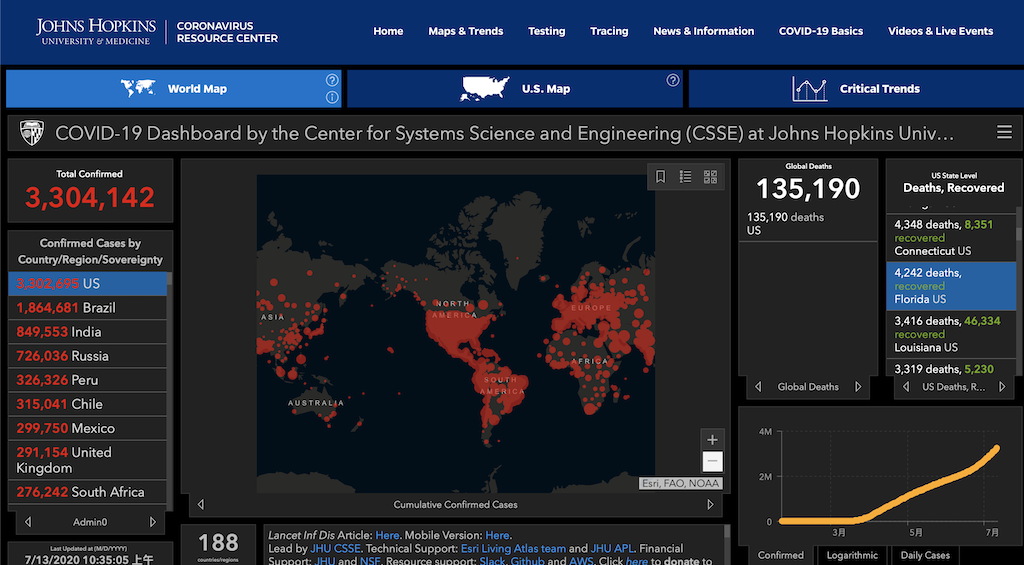Open the U.S. Map question-mark help icon
1024x565 pixels.
[673, 80]
